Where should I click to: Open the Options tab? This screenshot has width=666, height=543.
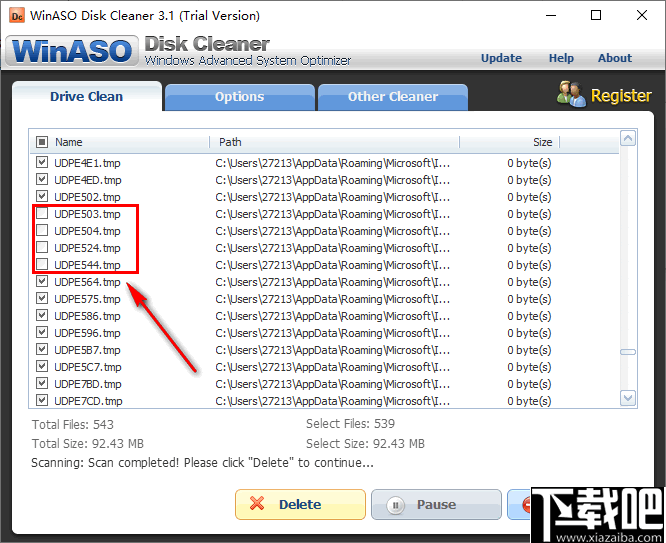(240, 97)
